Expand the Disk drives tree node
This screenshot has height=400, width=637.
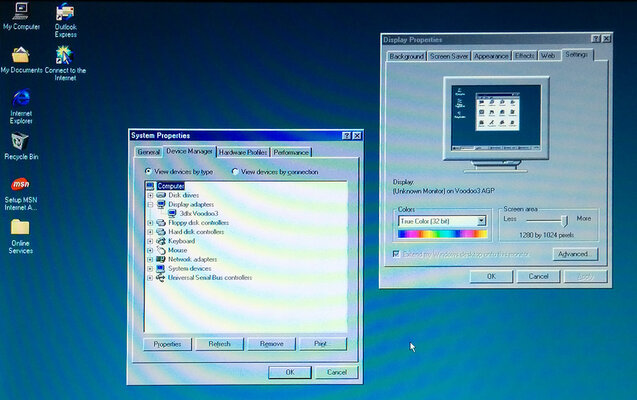150,195
